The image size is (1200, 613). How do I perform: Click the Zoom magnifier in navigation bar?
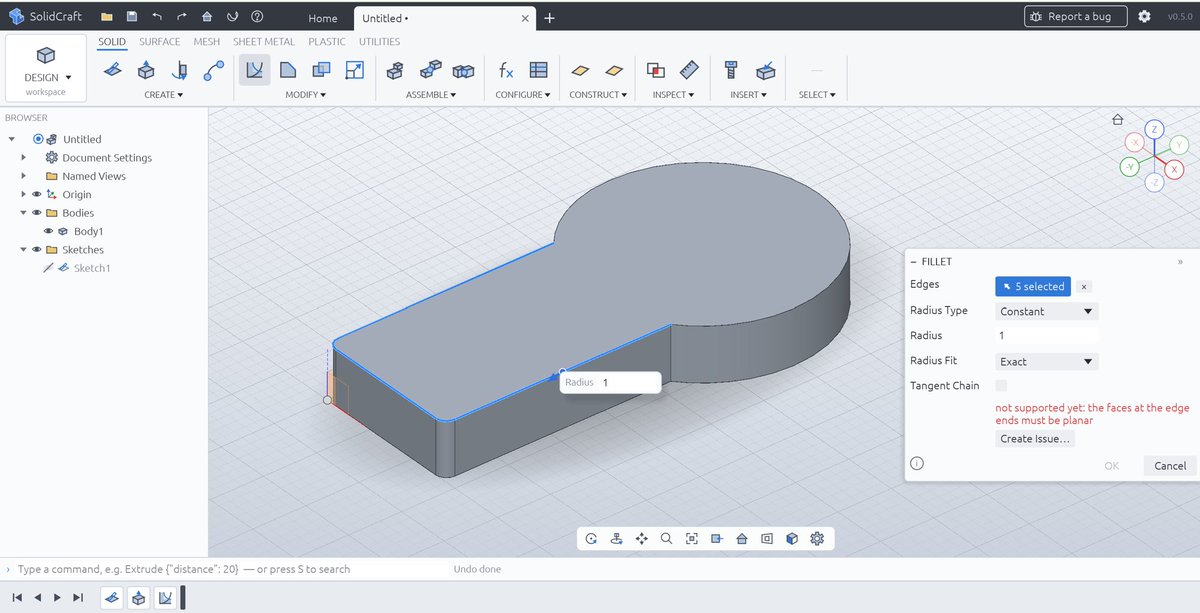[x=666, y=538]
